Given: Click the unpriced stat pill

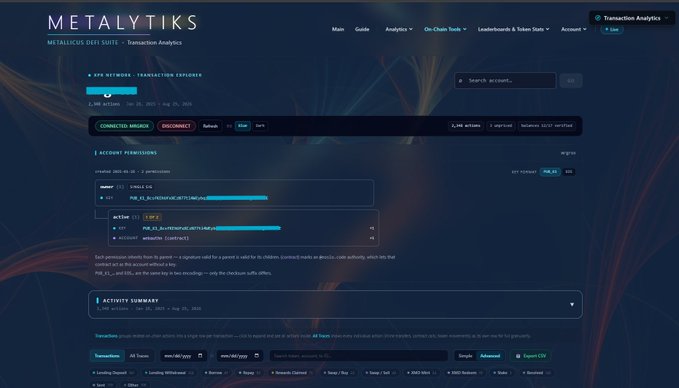Looking at the screenshot, I should [501, 126].
